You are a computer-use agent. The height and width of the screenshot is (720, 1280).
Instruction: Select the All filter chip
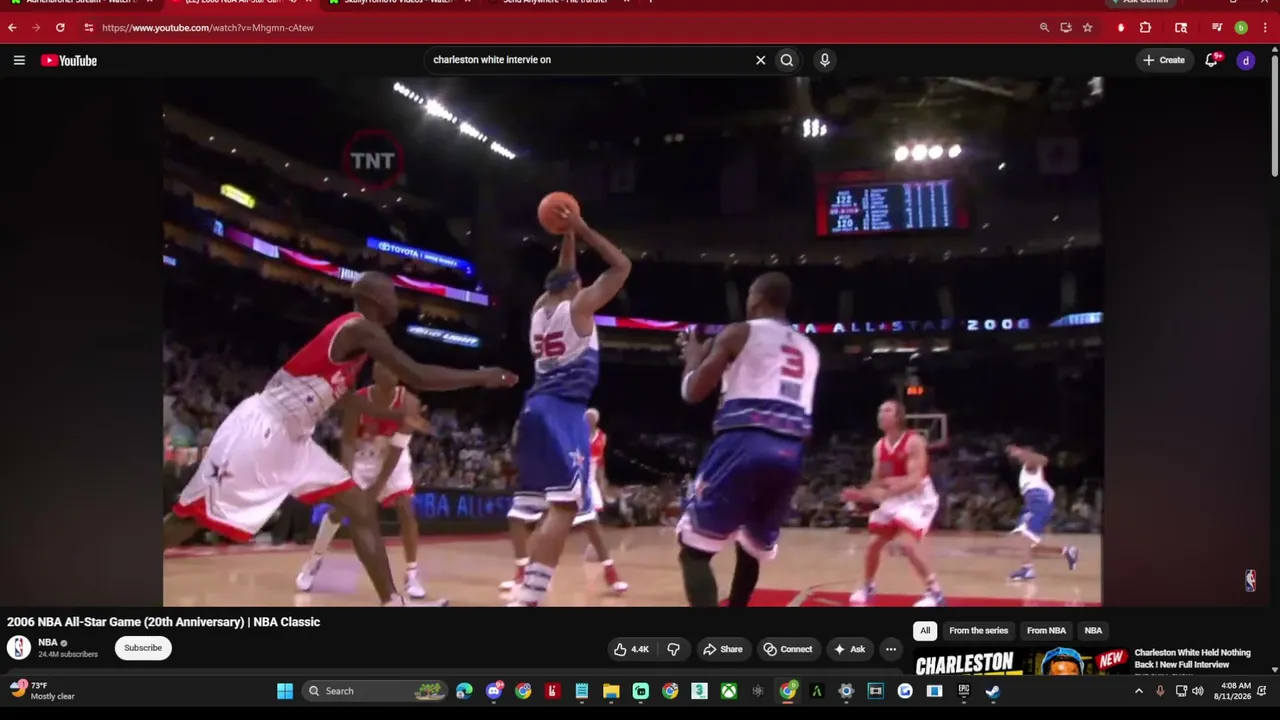point(925,631)
